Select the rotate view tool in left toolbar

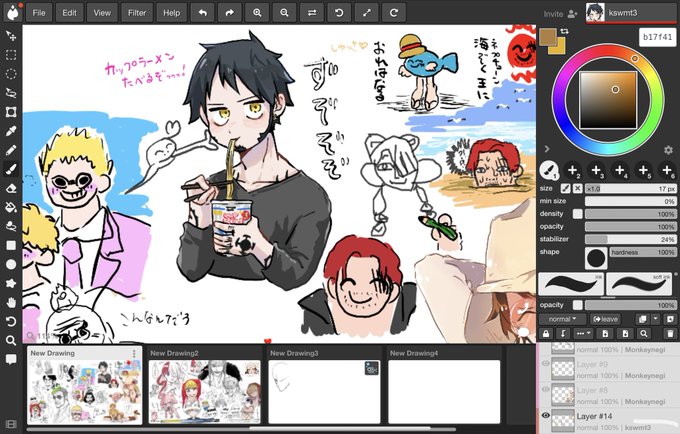pyautogui.click(x=11, y=321)
